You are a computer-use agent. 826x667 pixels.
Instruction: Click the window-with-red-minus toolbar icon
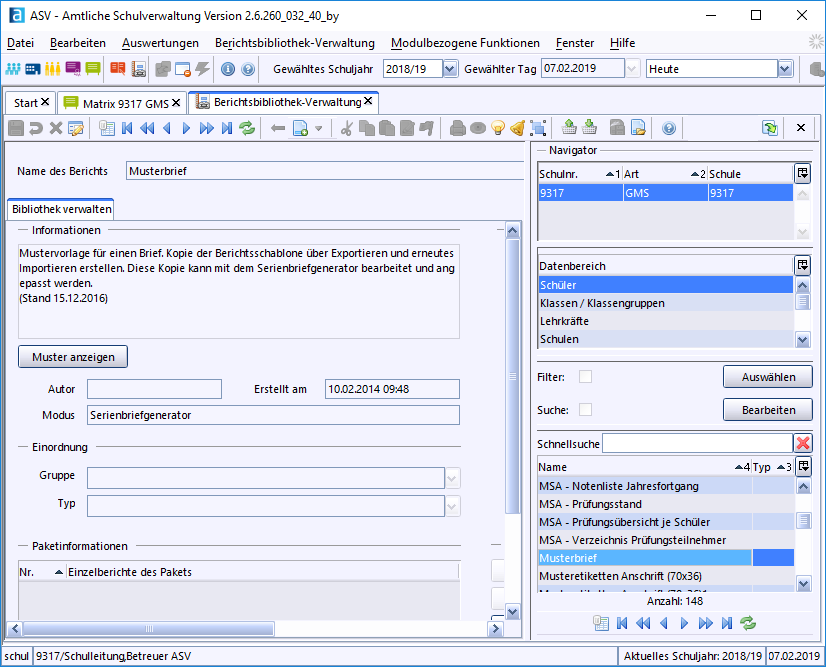(183, 69)
